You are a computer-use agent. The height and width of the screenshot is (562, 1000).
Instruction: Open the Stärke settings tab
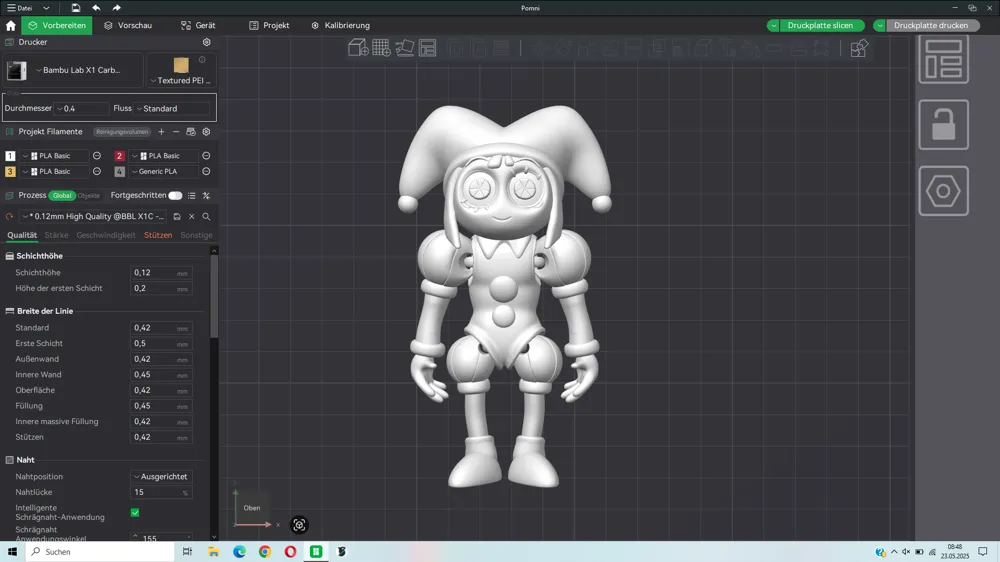coord(56,235)
